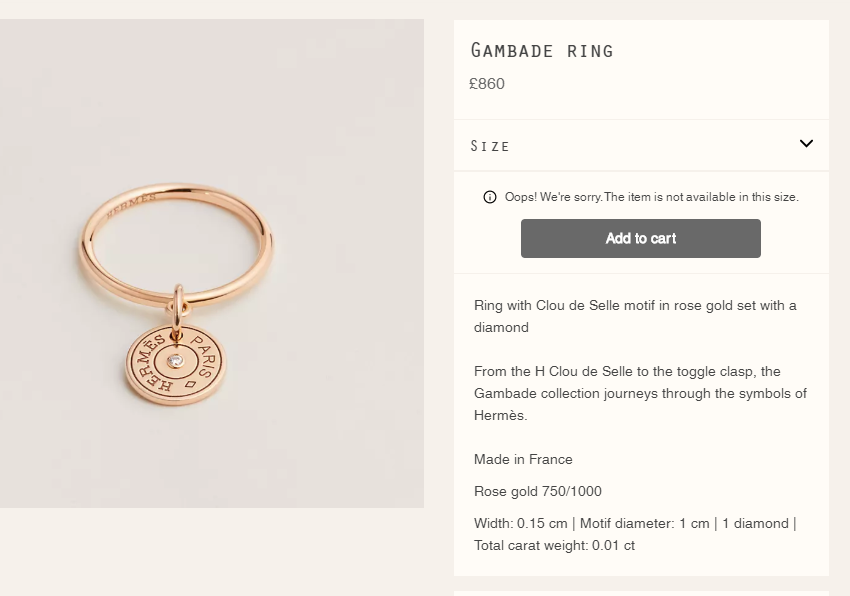
Task: Click the PARIS lettering on the medallion
Action: click(206, 350)
